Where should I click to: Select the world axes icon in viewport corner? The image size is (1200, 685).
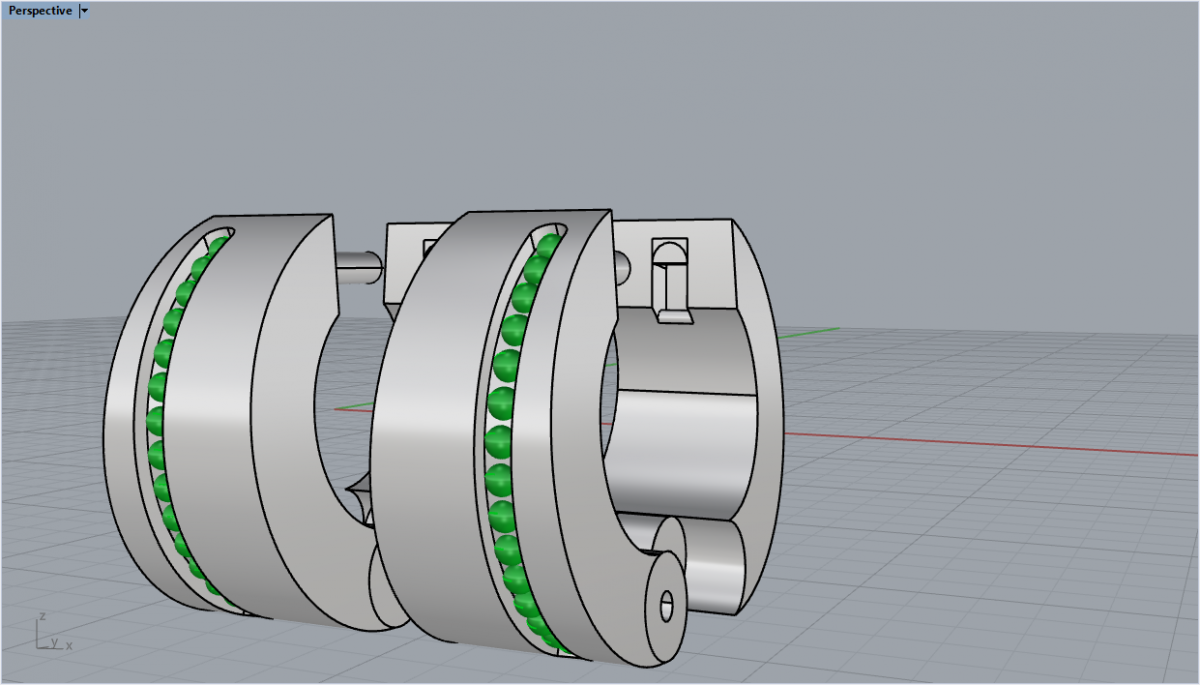click(52, 631)
